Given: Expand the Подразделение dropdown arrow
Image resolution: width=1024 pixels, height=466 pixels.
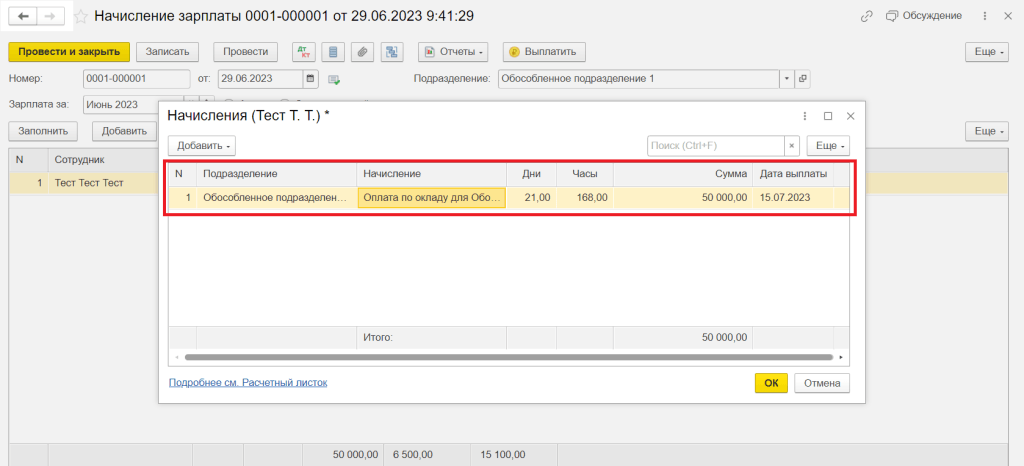Looking at the screenshot, I should 786,79.
